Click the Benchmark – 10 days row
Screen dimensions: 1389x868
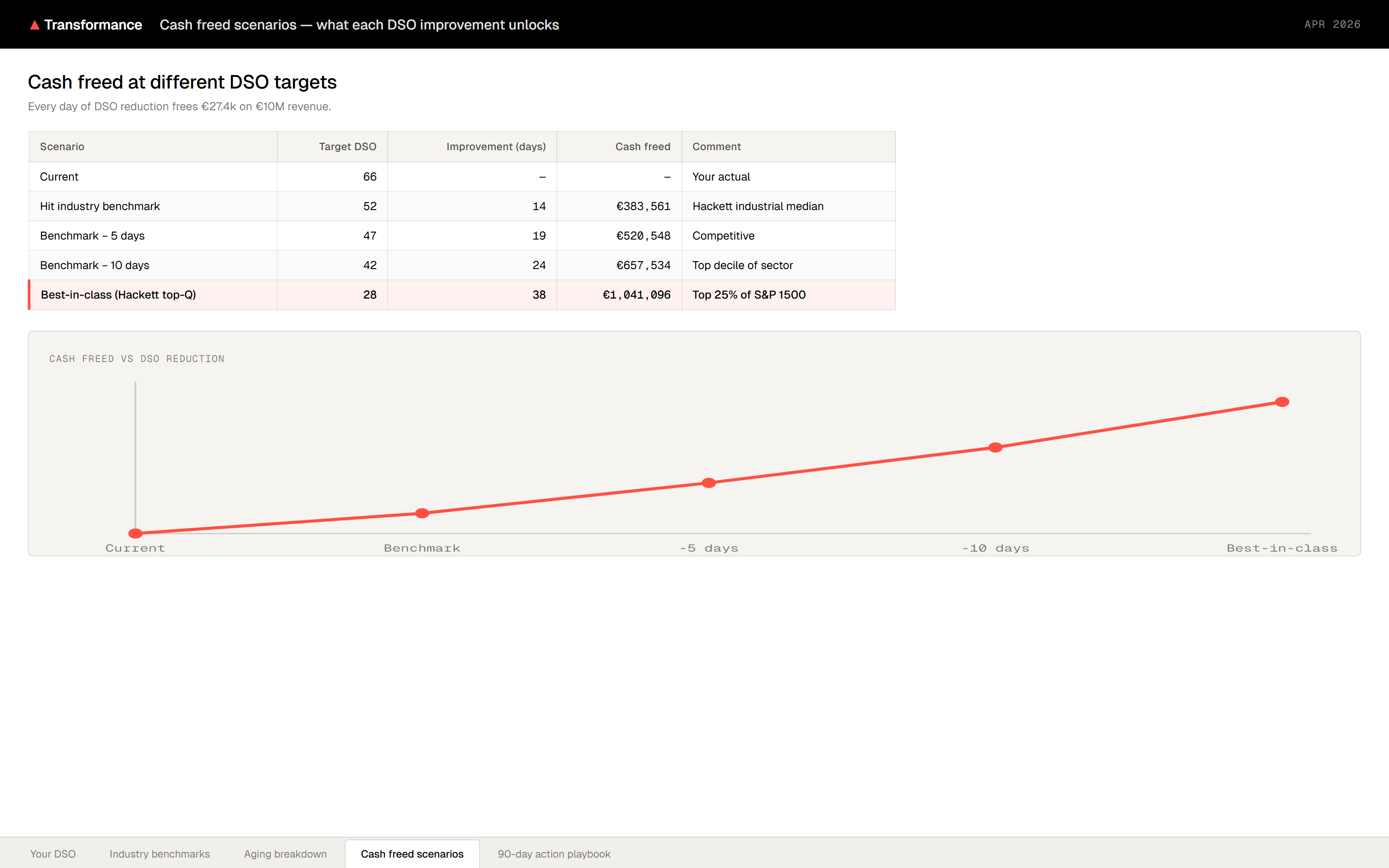click(95, 265)
